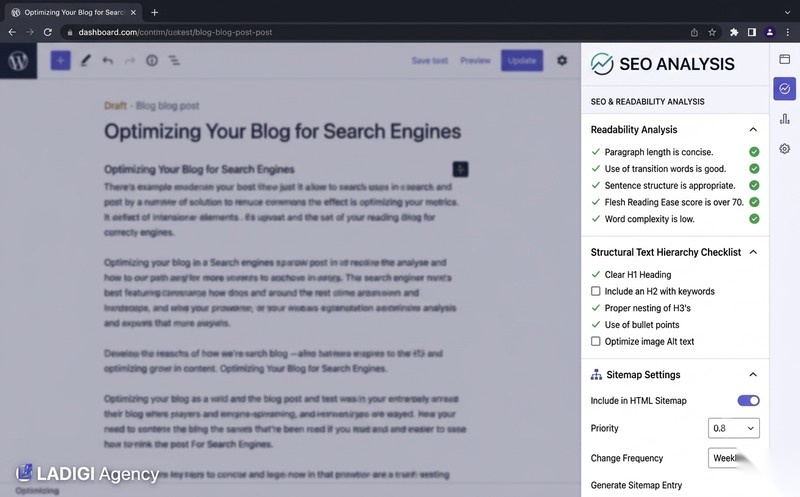Screen dimensions: 800x497
Task: Click the Save text link
Action: [x=430, y=61]
